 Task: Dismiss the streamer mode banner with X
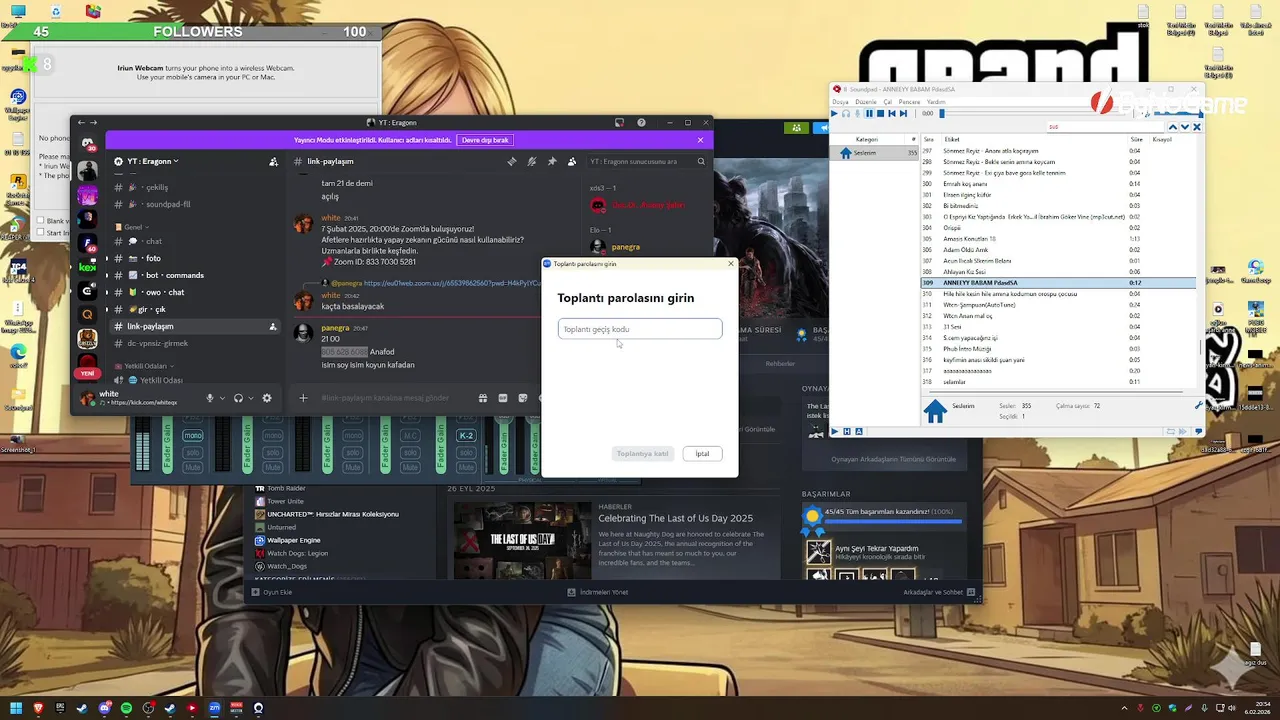[700, 140]
